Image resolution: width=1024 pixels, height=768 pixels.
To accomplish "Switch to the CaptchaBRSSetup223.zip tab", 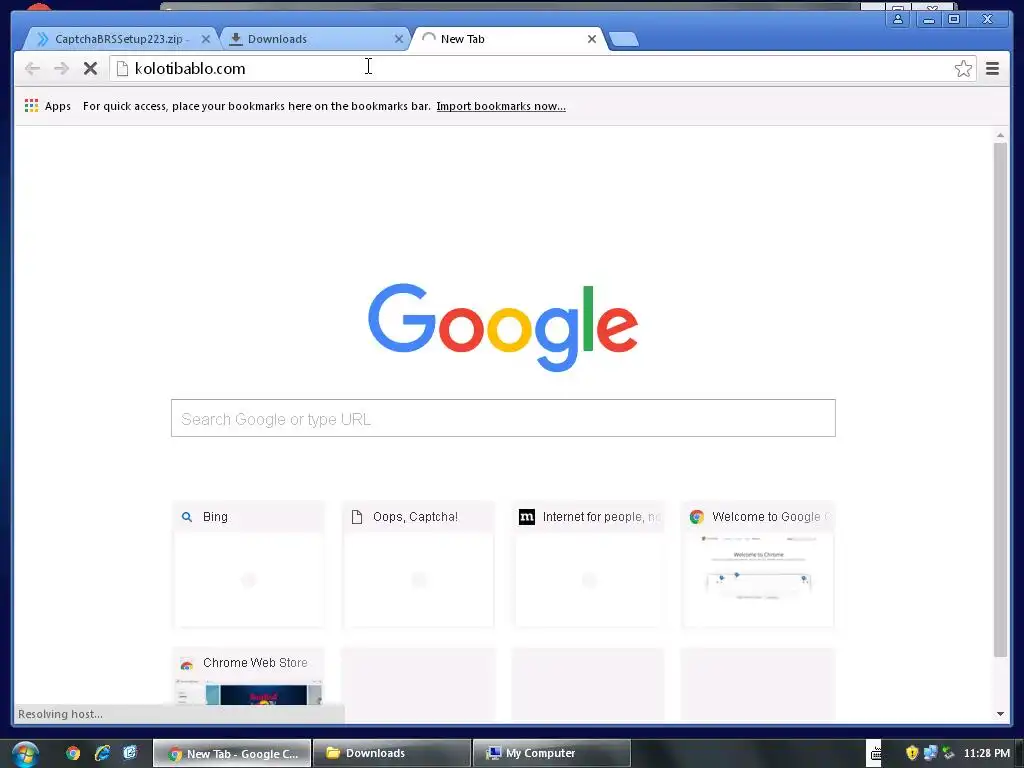I will [118, 39].
